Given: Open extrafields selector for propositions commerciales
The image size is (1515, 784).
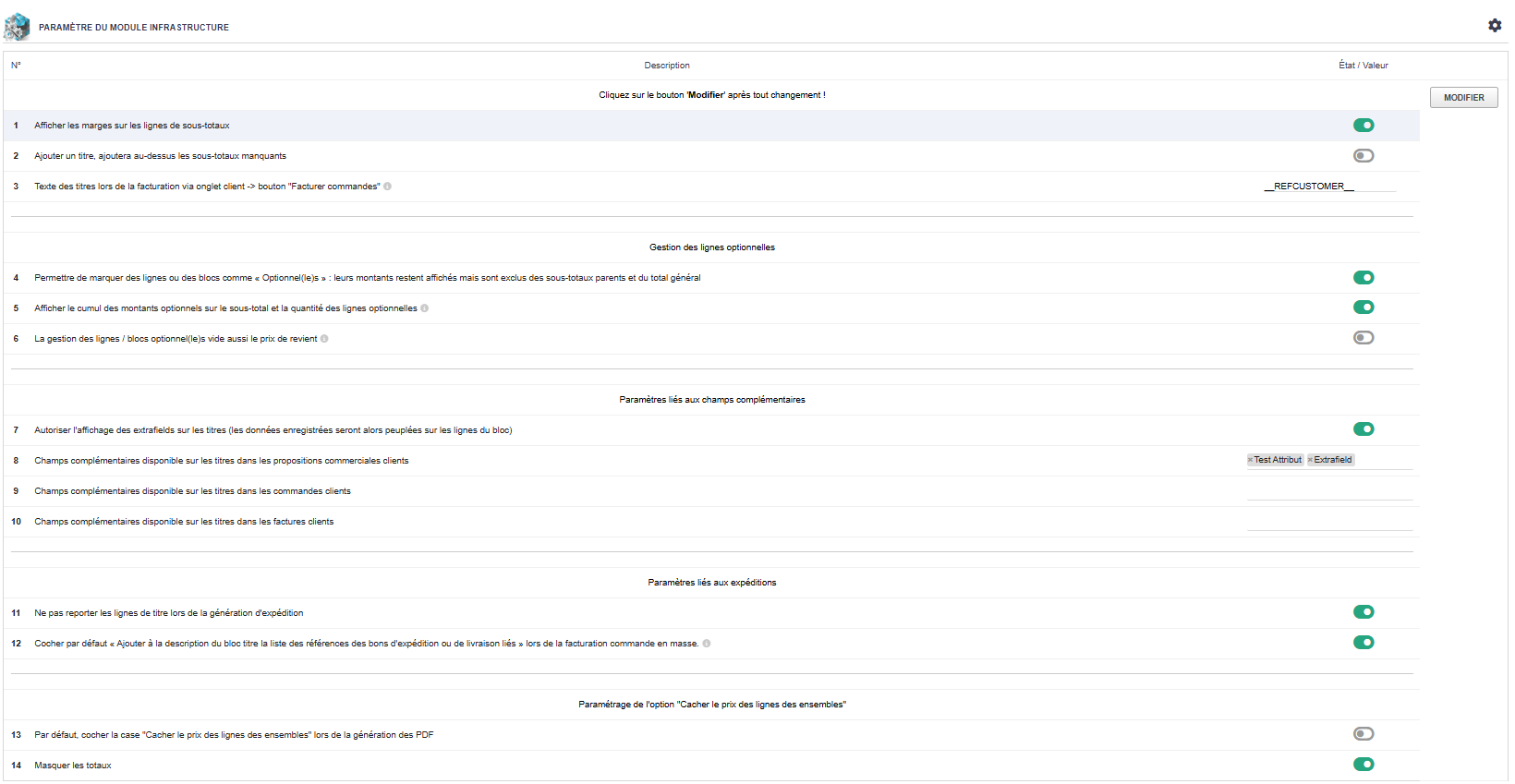Looking at the screenshot, I should pos(1329,460).
